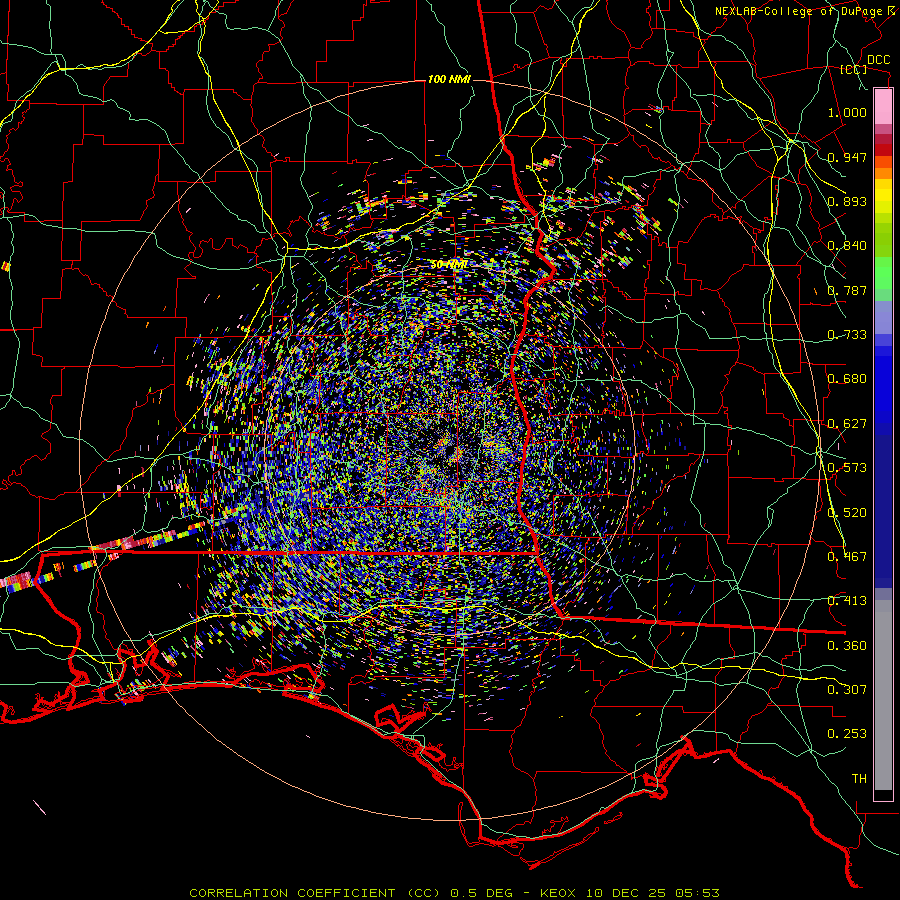This screenshot has height=900, width=900.
Task: Click the 0.840 color scale value
Action: click(847, 246)
